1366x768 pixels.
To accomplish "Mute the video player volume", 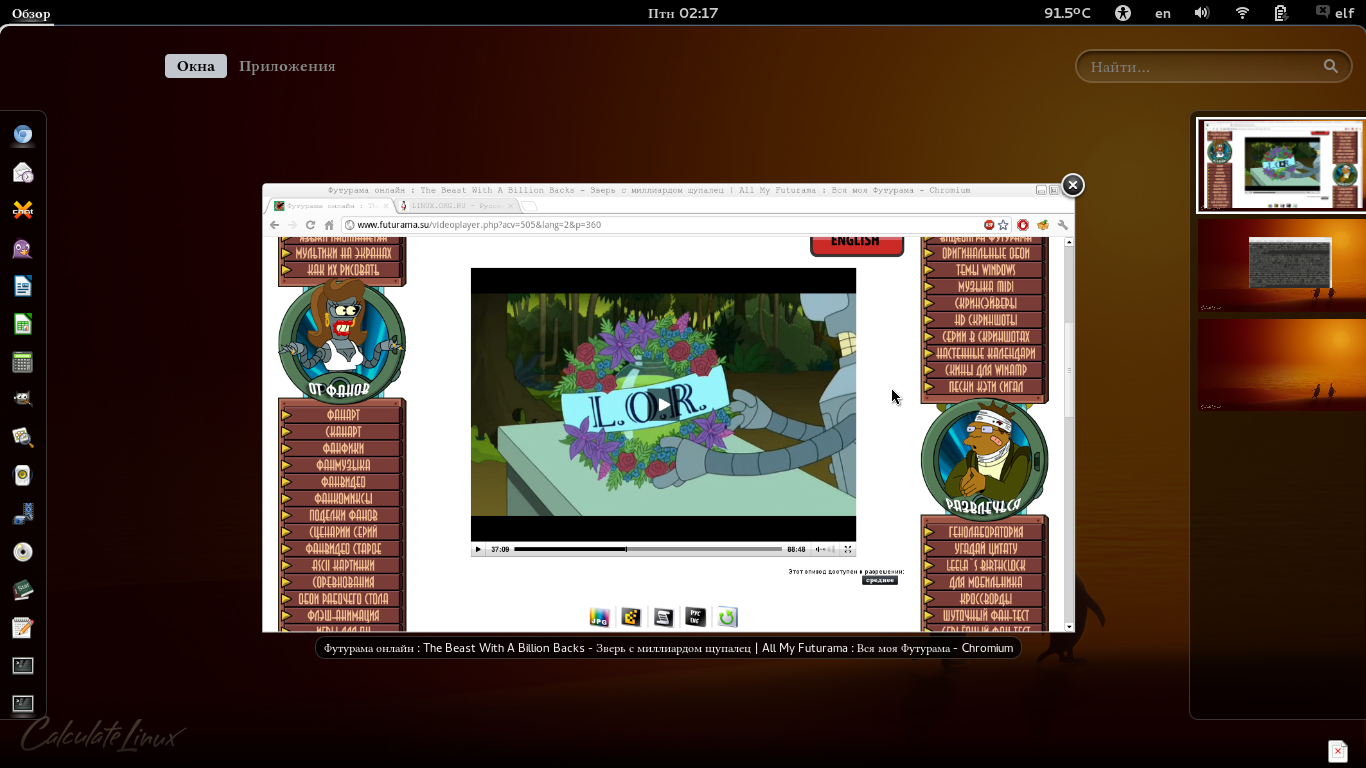I will pyautogui.click(x=819, y=549).
